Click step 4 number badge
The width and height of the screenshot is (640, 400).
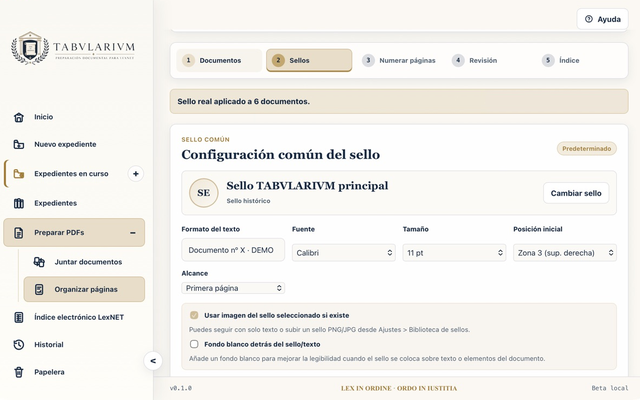pyautogui.click(x=458, y=60)
